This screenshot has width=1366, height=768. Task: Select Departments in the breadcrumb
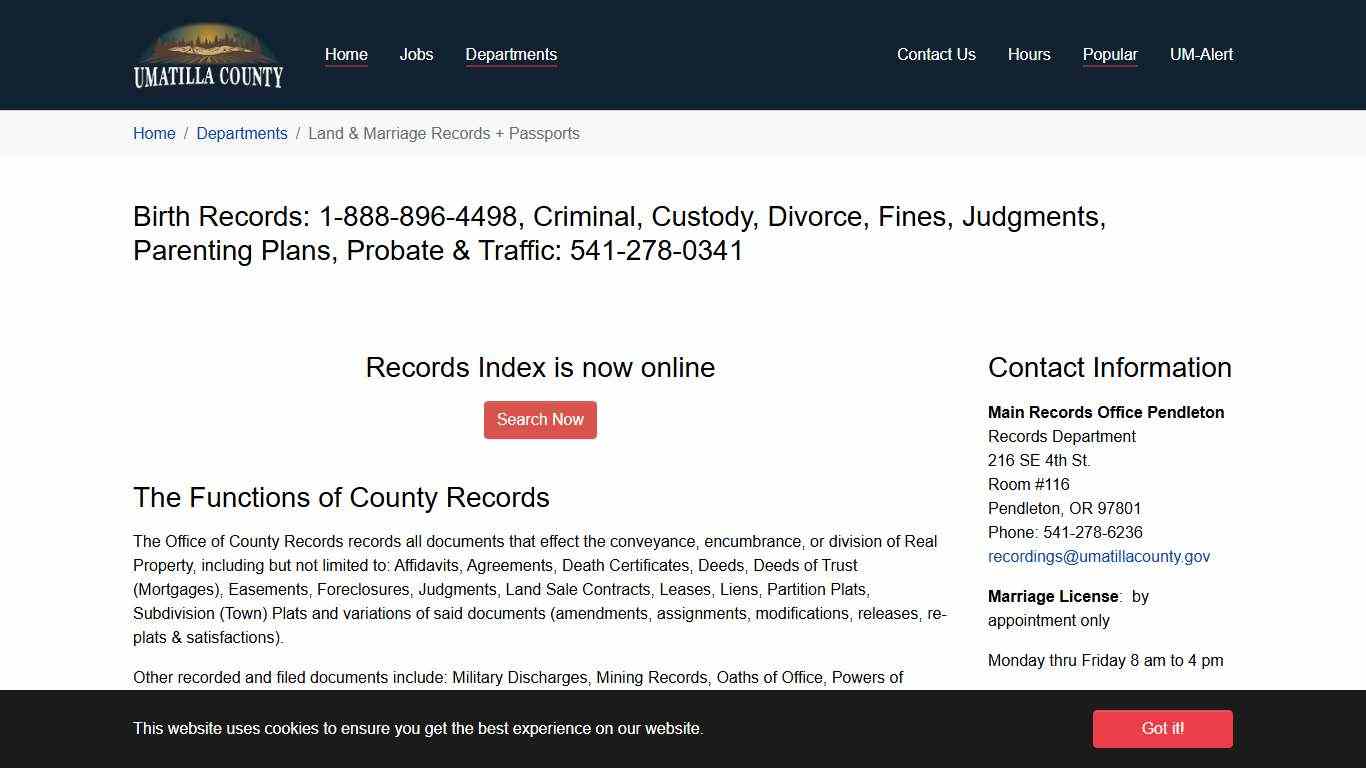tap(242, 133)
